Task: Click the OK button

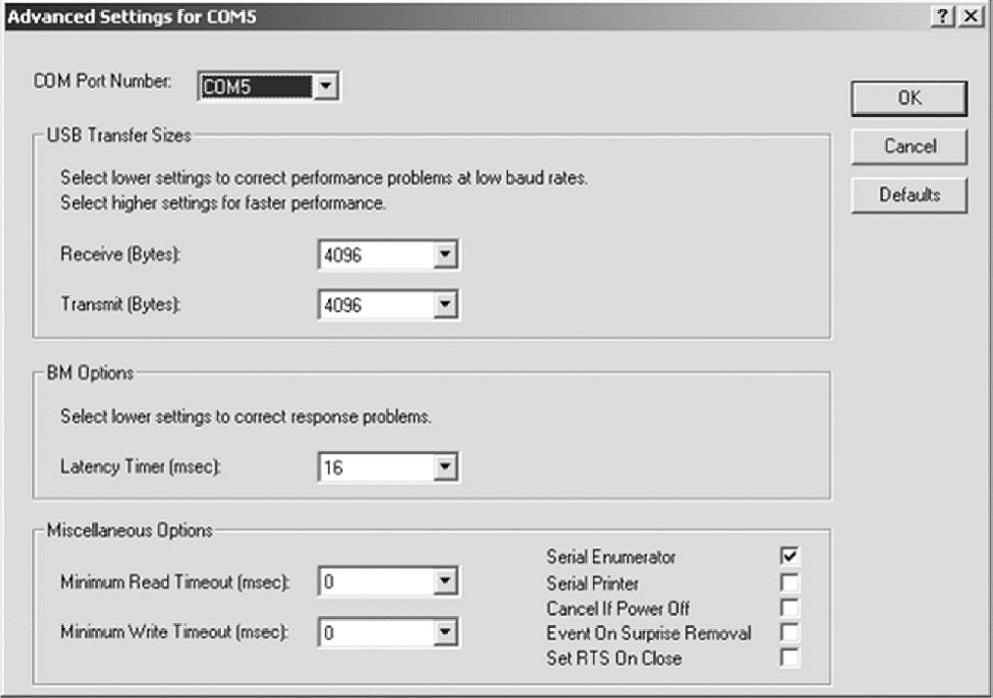Action: 909,98
